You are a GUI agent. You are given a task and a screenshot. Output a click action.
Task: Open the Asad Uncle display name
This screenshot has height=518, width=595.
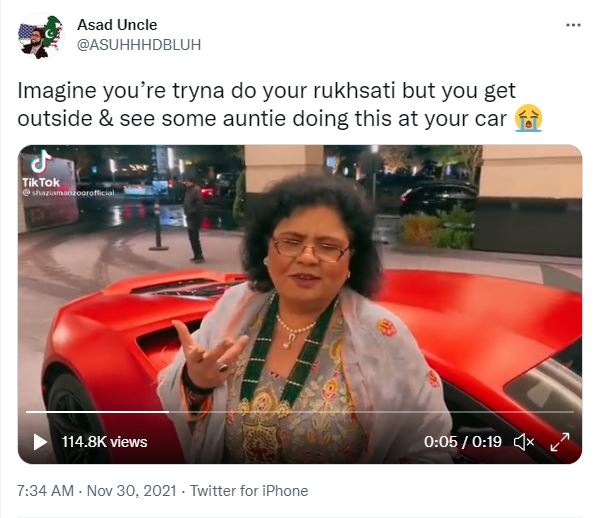point(117,25)
